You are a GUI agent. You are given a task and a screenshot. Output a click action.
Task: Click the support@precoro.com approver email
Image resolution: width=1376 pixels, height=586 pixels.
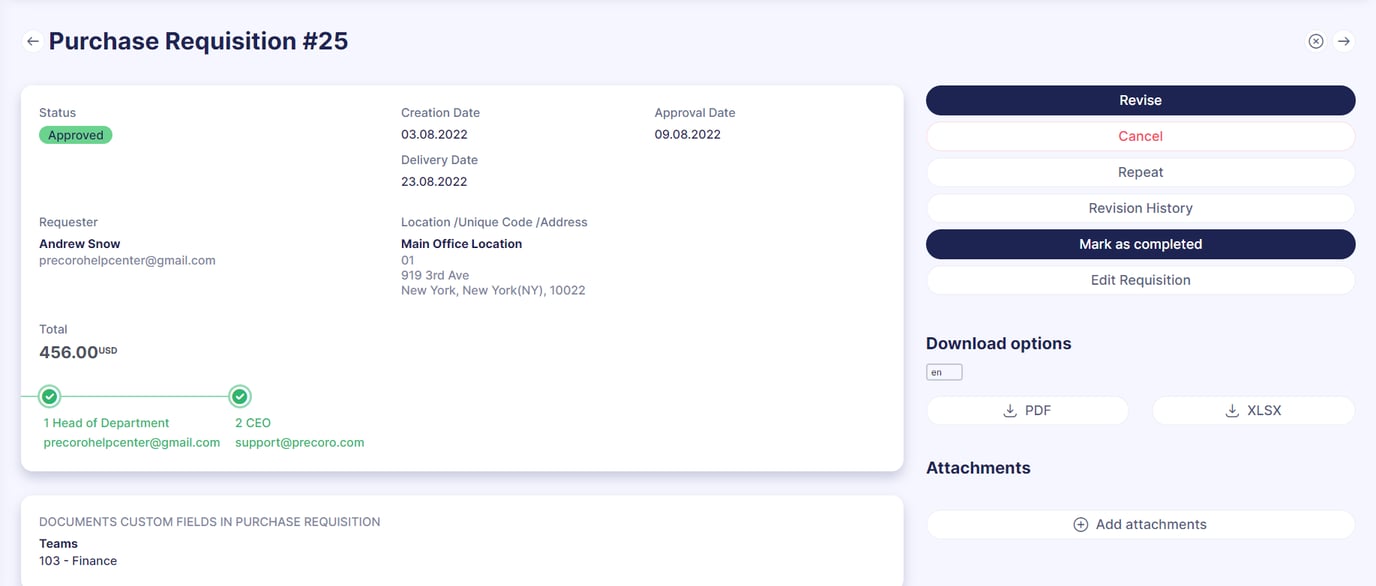pyautogui.click(x=300, y=441)
